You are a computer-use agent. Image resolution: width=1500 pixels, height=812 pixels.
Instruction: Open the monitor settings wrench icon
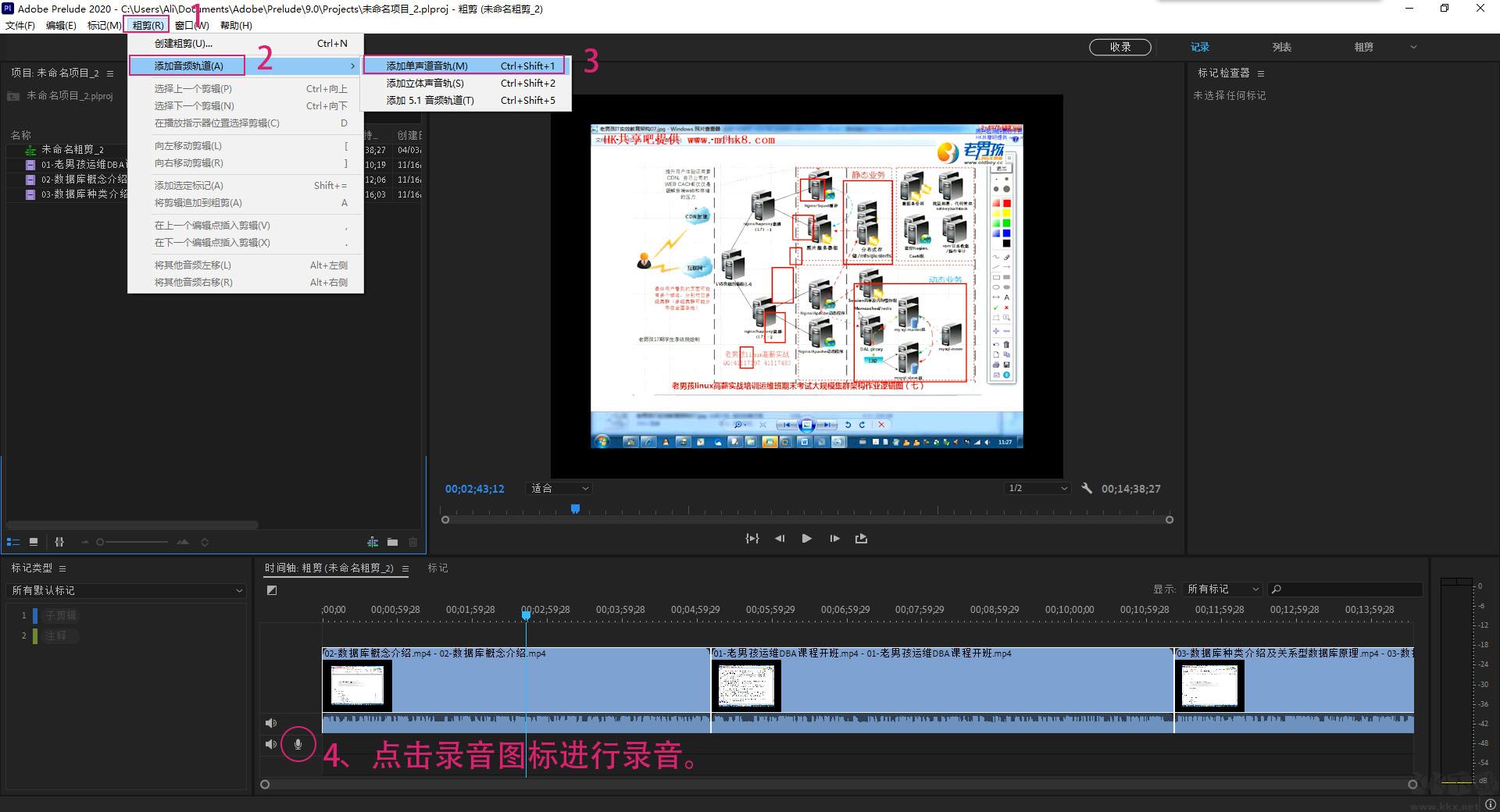coord(1087,488)
